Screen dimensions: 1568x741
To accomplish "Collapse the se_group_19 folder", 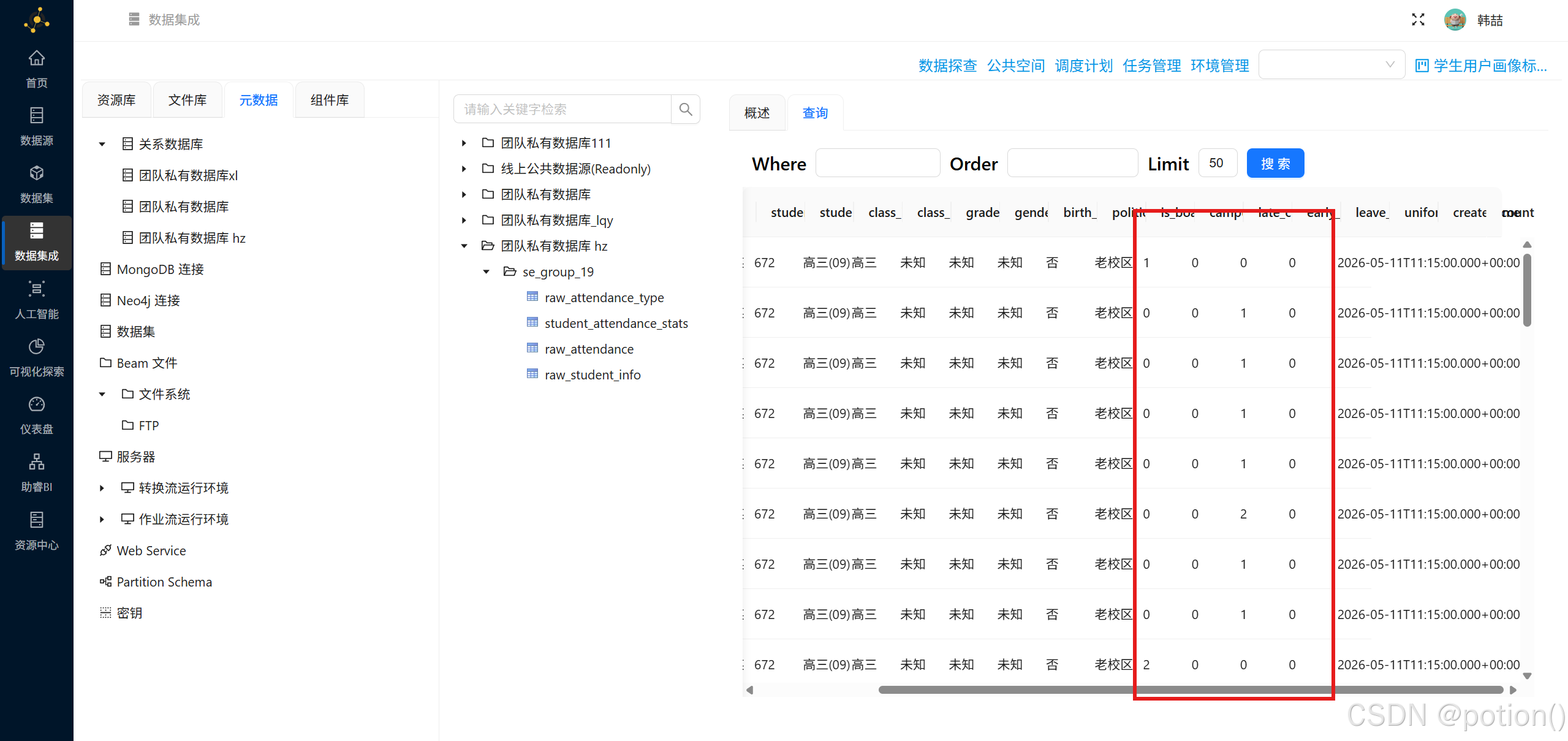I will (x=486, y=272).
